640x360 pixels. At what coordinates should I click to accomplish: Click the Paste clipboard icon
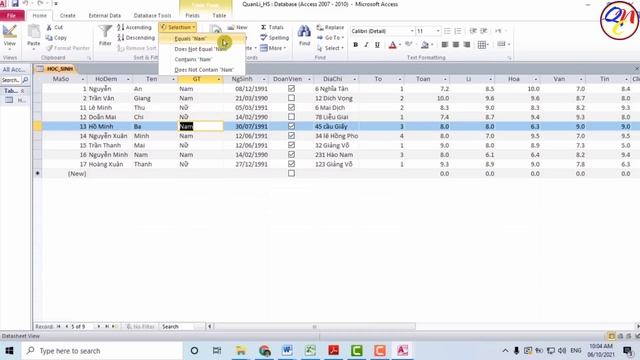[x=33, y=36]
